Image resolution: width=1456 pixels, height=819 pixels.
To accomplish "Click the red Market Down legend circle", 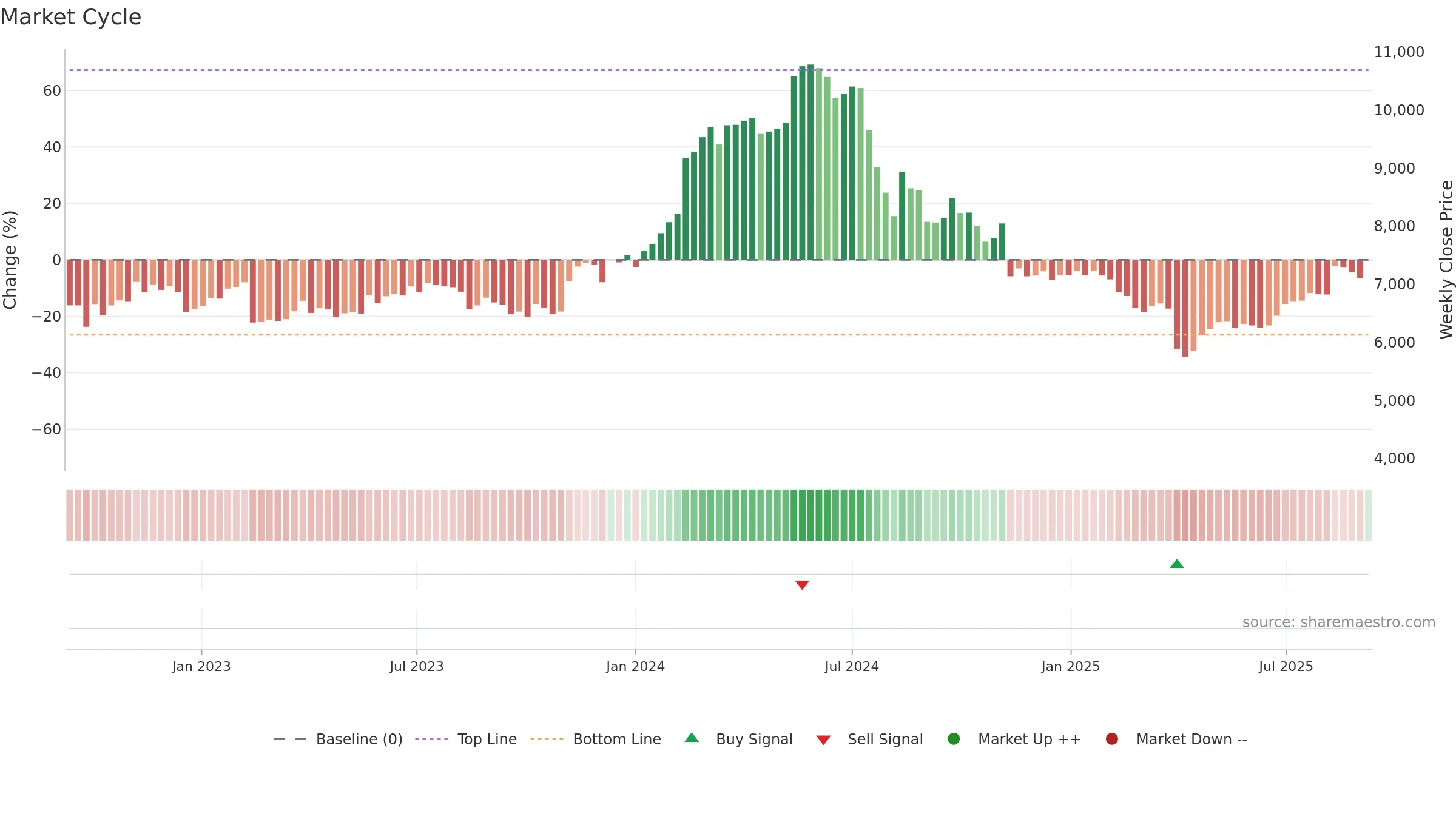I will coord(1112,739).
